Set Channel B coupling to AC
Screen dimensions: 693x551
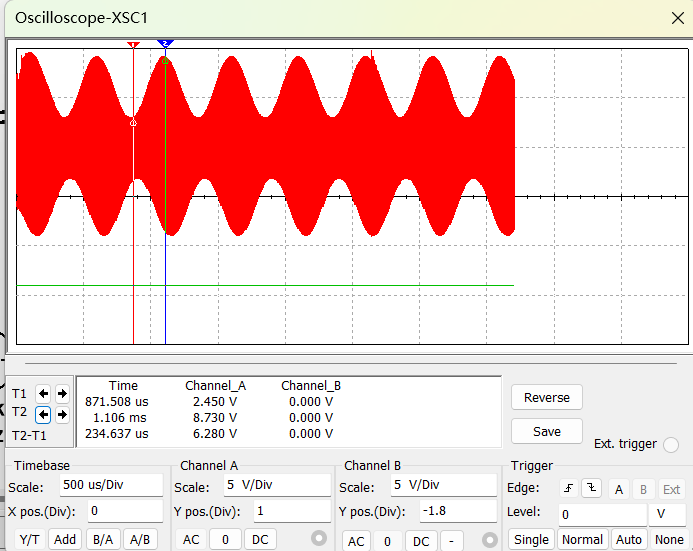point(356,541)
